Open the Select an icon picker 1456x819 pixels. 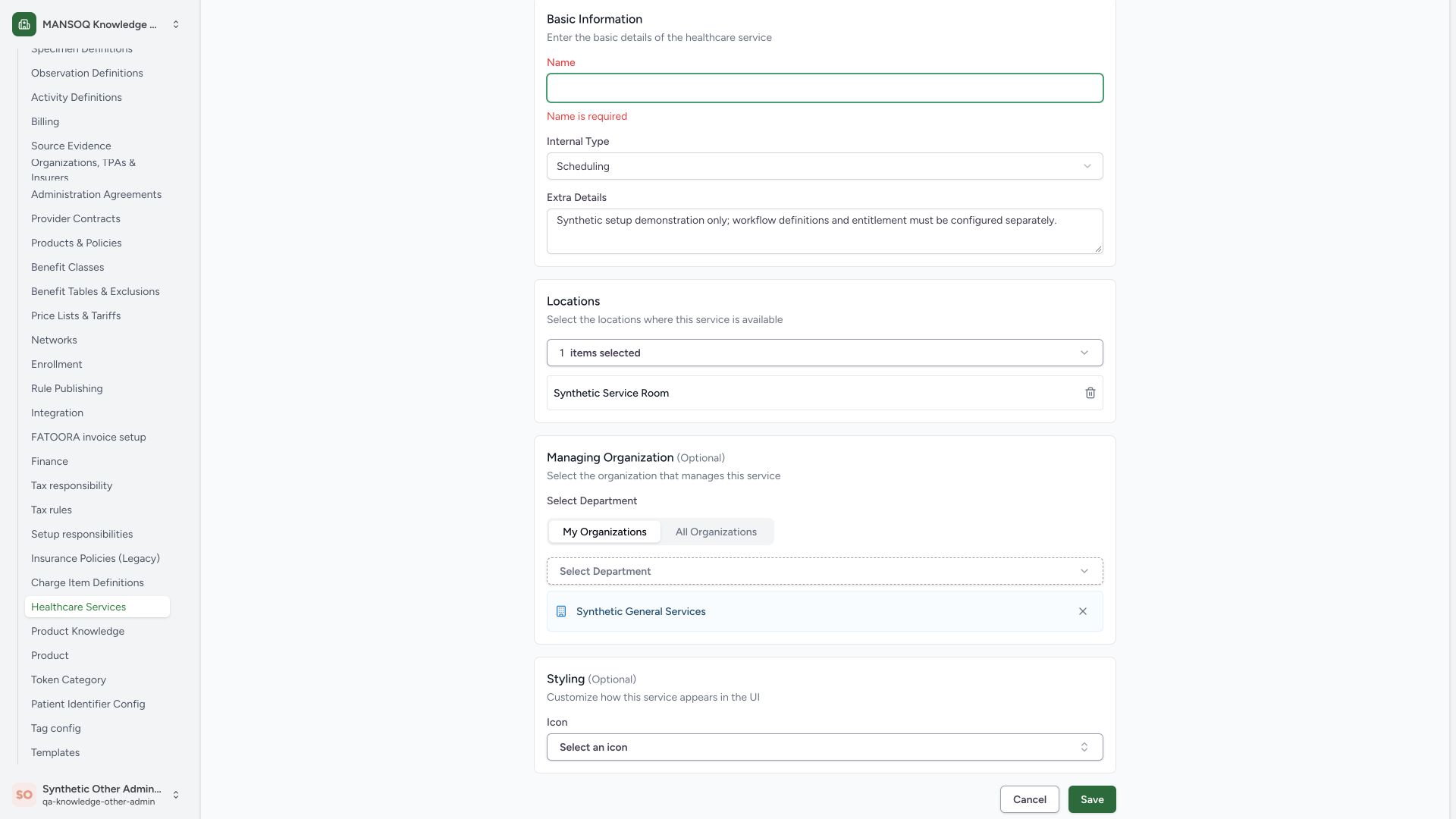click(824, 747)
